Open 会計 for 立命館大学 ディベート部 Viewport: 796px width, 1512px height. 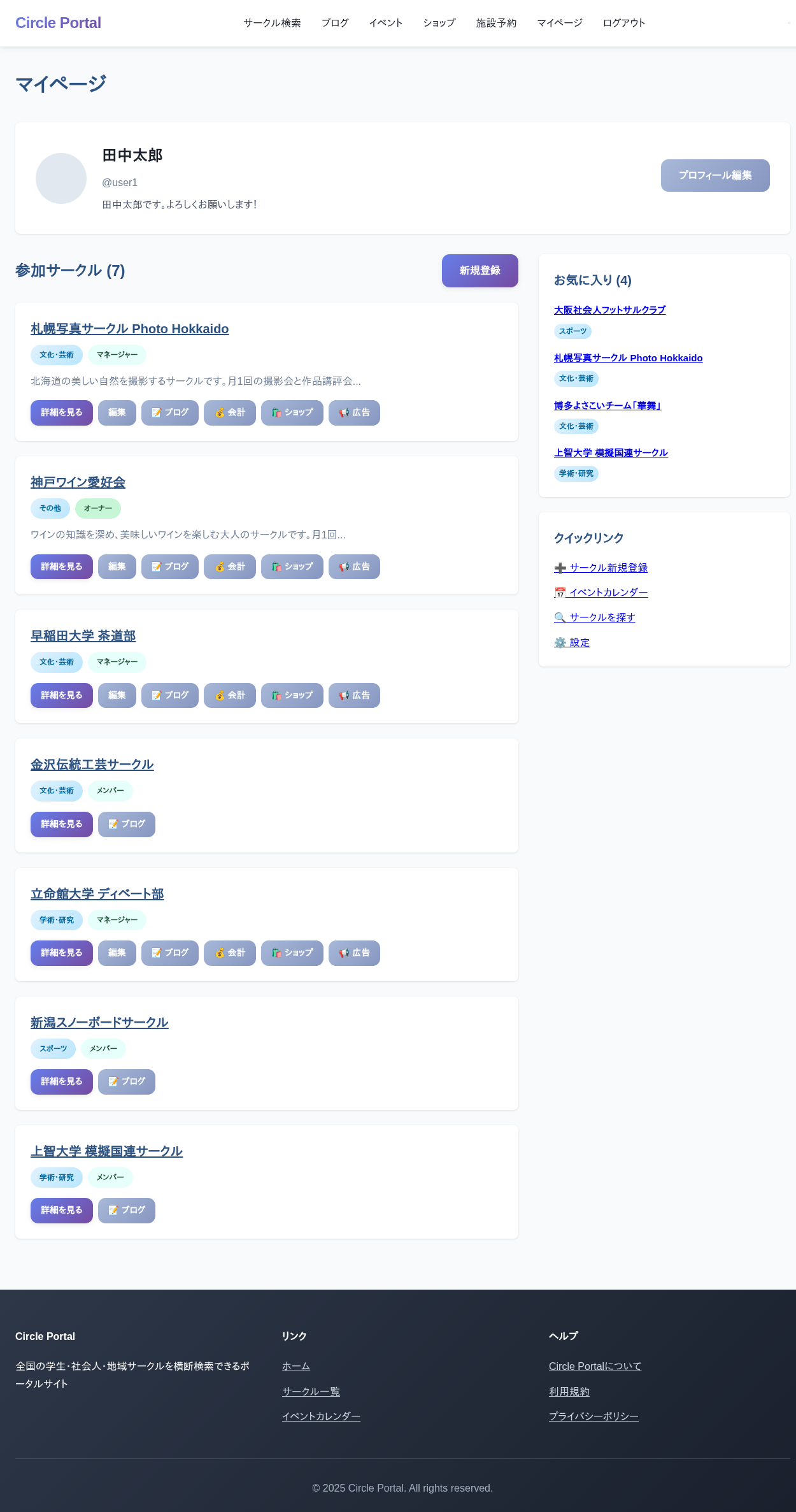[x=230, y=953]
